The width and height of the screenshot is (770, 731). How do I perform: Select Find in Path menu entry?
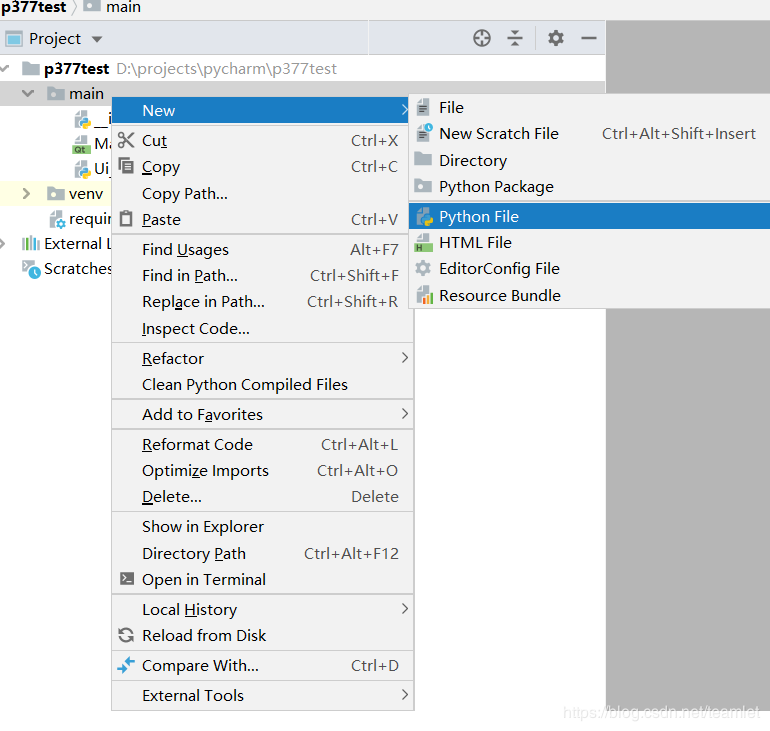[190, 276]
